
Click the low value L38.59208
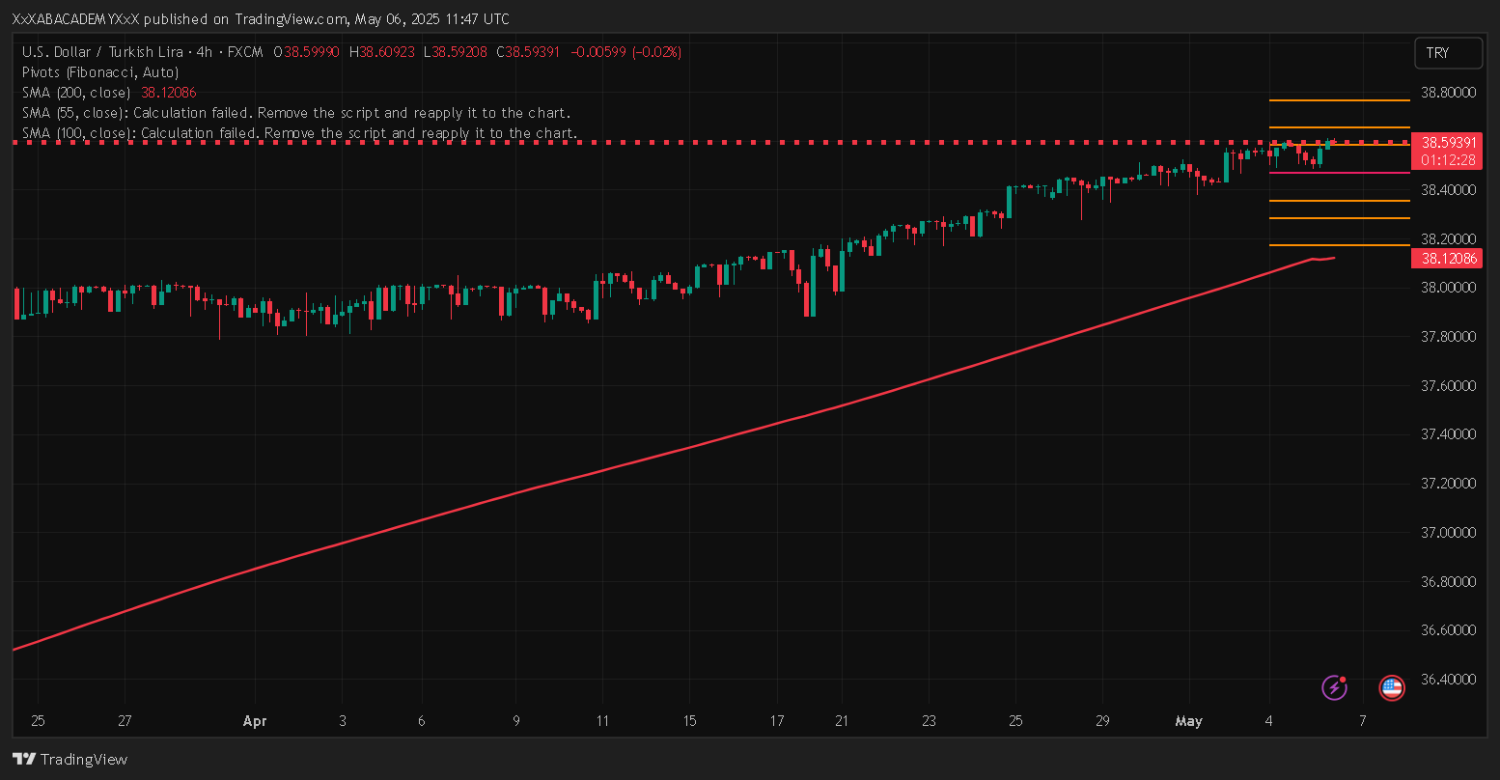click(454, 52)
